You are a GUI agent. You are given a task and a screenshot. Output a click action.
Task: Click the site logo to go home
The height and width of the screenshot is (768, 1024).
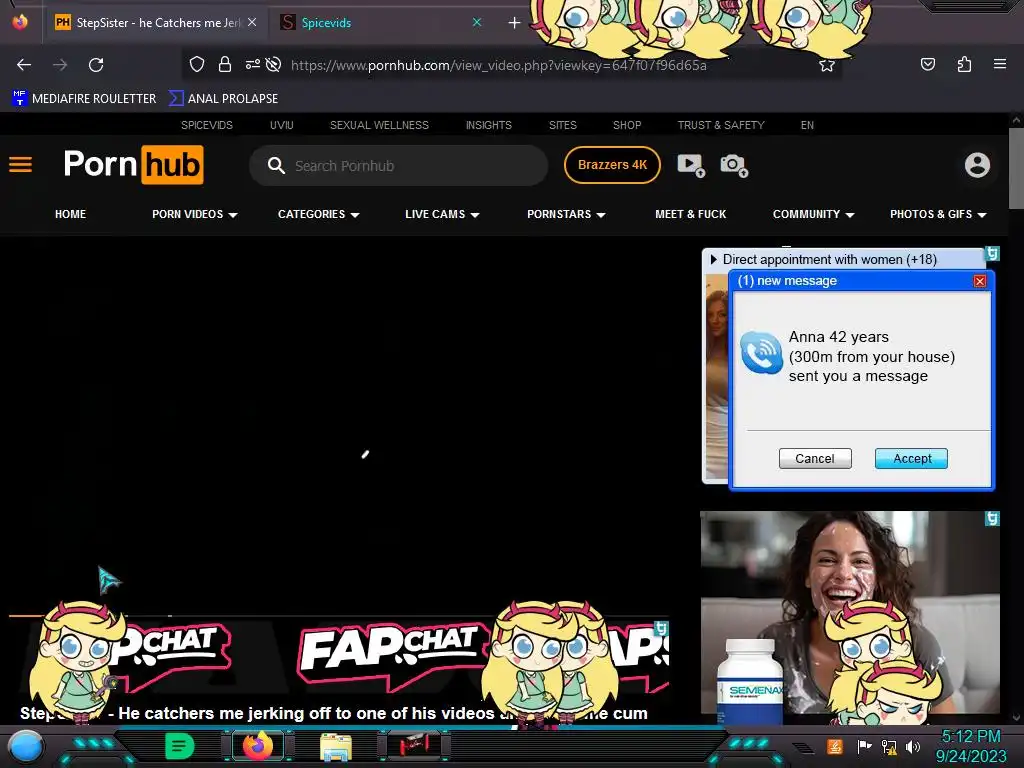coord(134,165)
